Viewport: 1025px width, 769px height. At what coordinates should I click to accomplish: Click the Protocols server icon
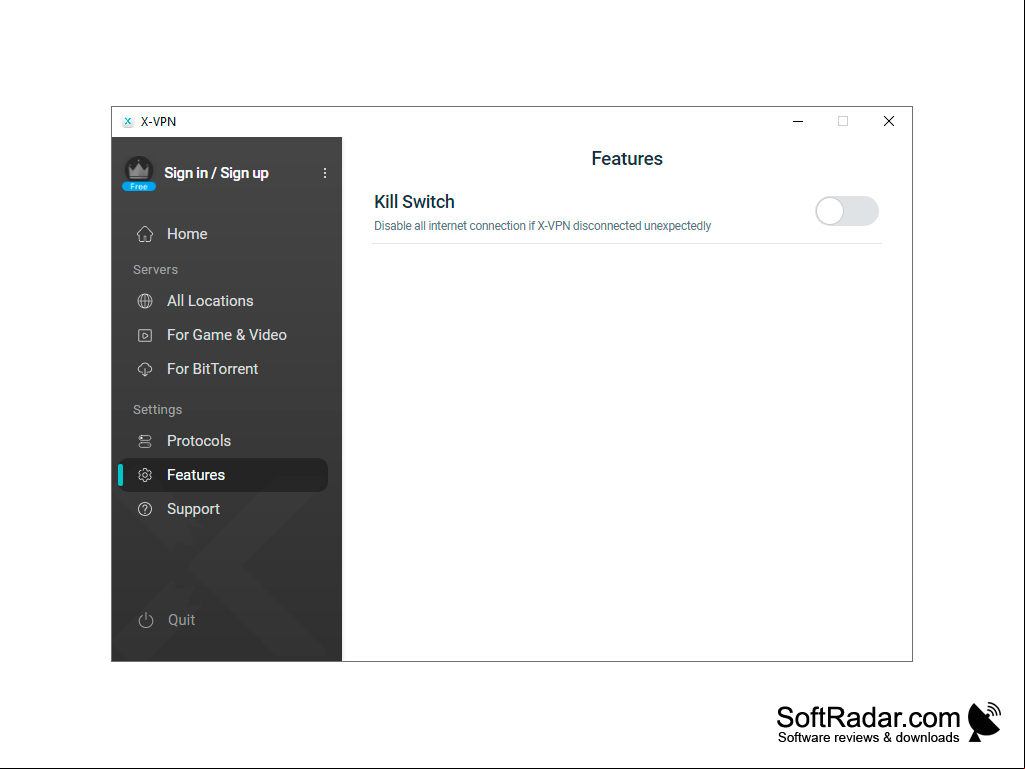point(145,441)
